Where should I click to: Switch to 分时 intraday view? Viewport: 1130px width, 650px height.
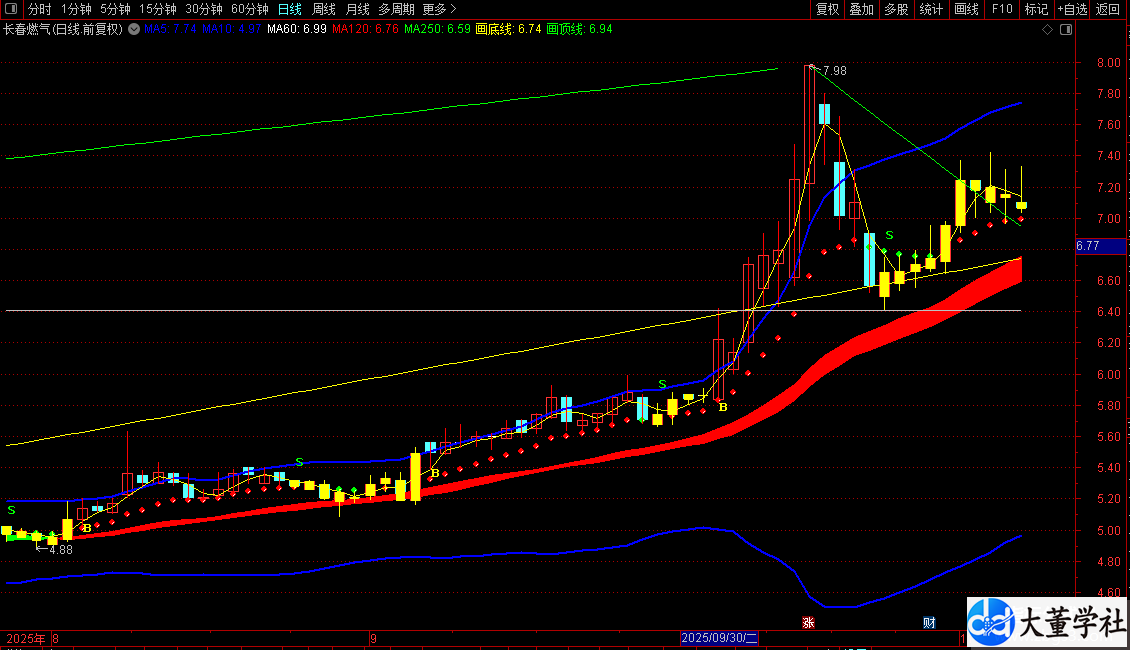pos(40,9)
